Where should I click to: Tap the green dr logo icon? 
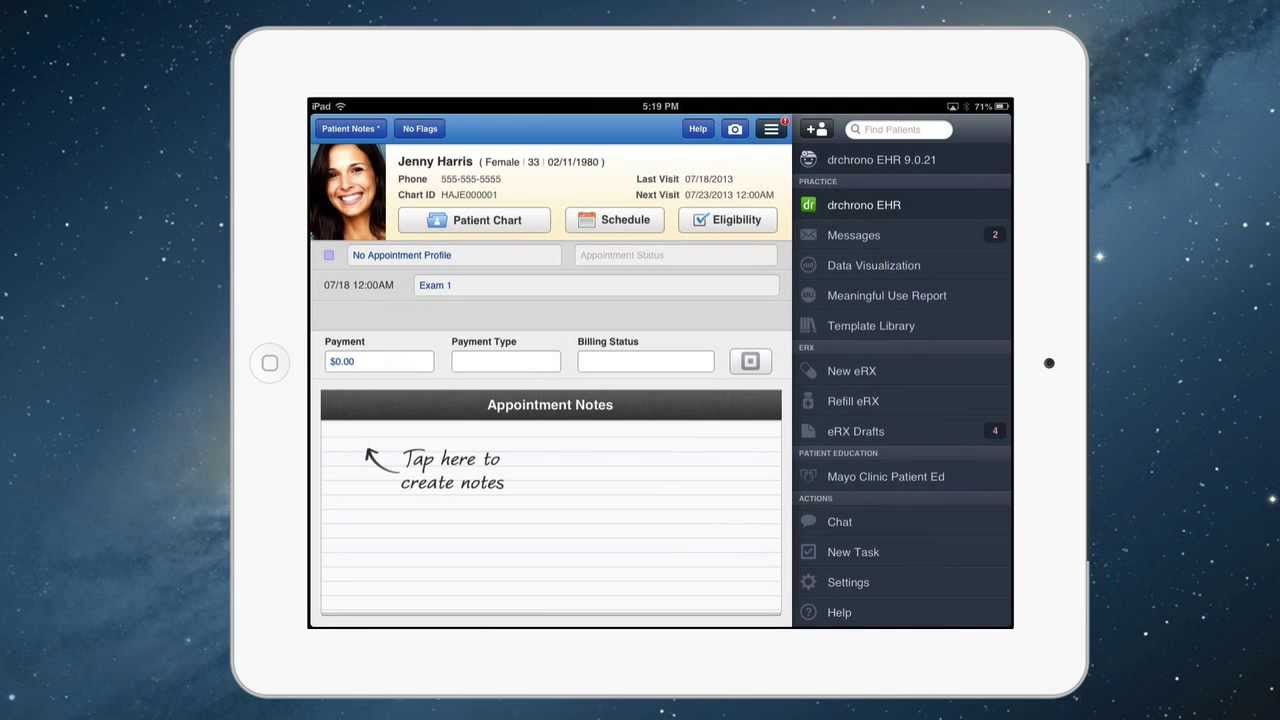coord(808,205)
